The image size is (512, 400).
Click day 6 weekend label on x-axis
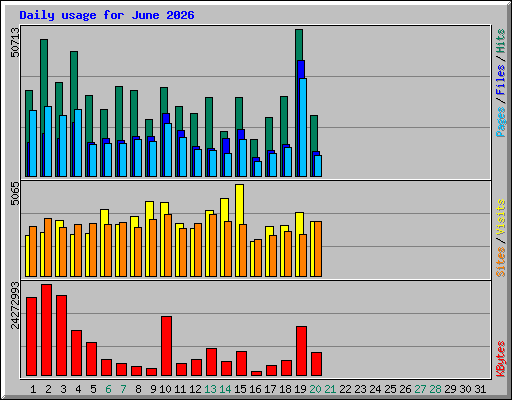click(108, 389)
